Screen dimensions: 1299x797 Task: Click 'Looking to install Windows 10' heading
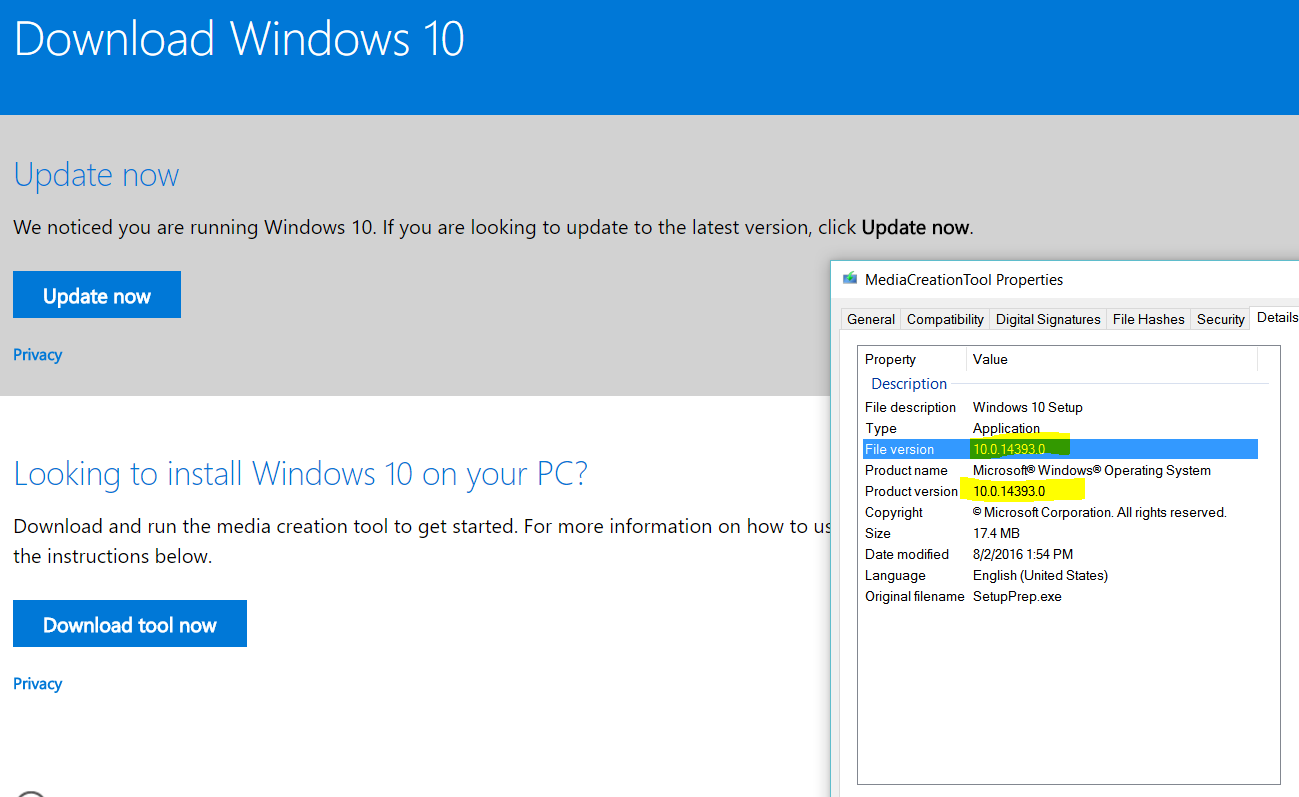300,474
